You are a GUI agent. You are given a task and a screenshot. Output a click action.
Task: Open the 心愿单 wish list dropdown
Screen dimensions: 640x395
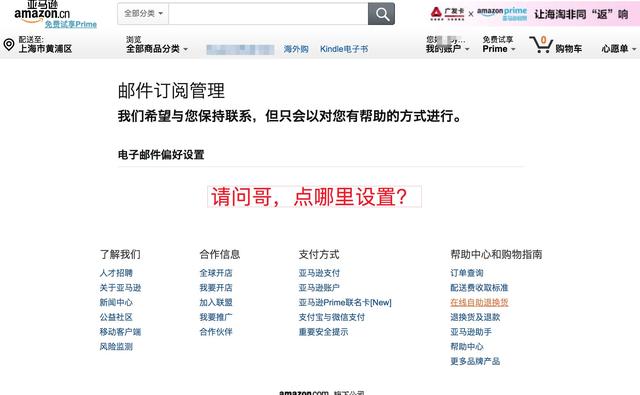click(x=618, y=49)
